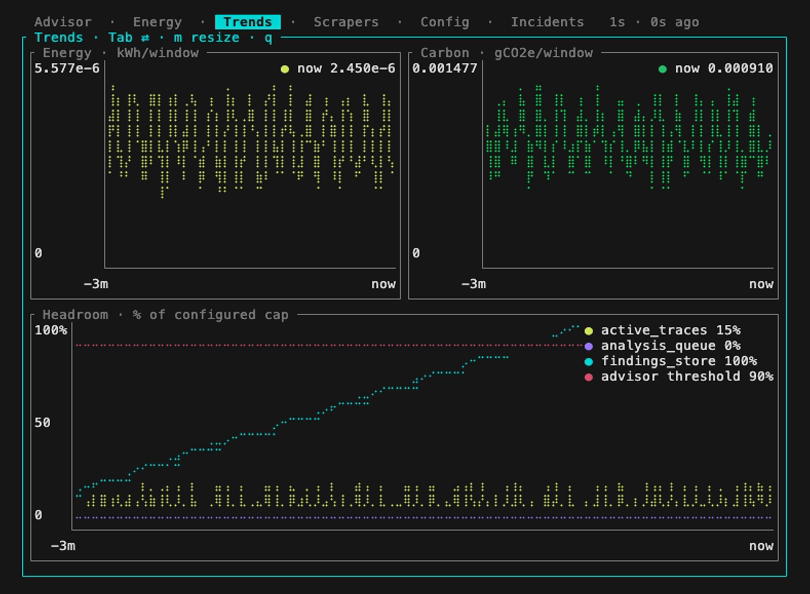Click the red advisor threshold legend dot

(588, 377)
